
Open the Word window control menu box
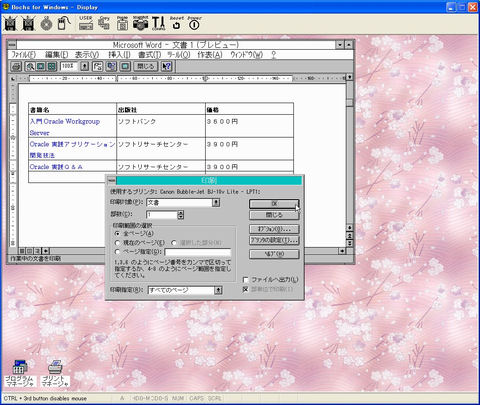pyautogui.click(x=12, y=44)
